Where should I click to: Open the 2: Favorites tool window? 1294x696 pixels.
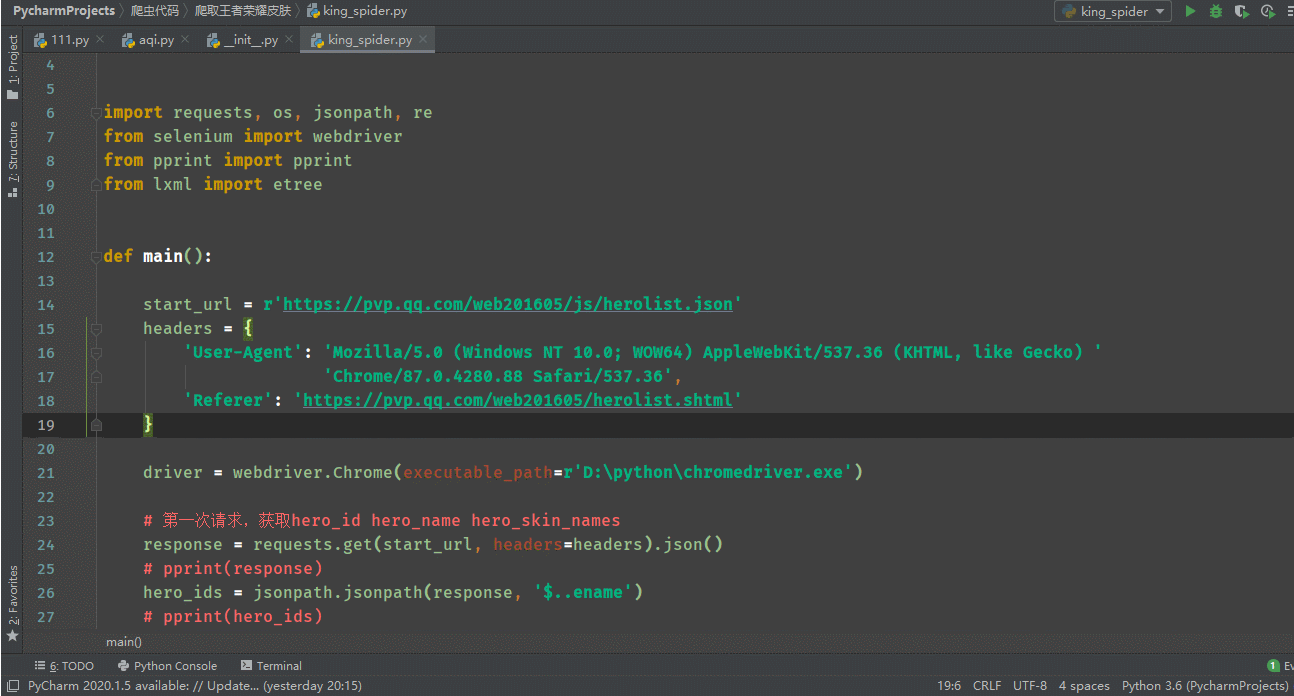[x=13, y=604]
